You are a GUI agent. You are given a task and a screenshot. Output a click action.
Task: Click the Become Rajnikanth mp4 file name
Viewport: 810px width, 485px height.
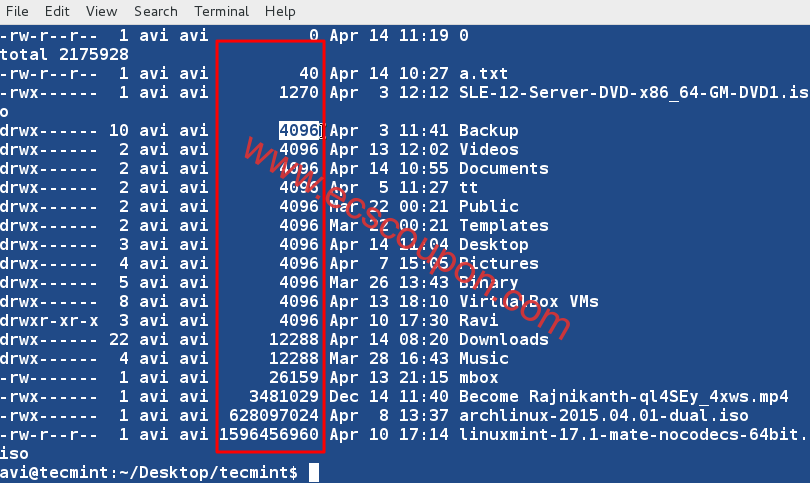[x=624, y=397]
